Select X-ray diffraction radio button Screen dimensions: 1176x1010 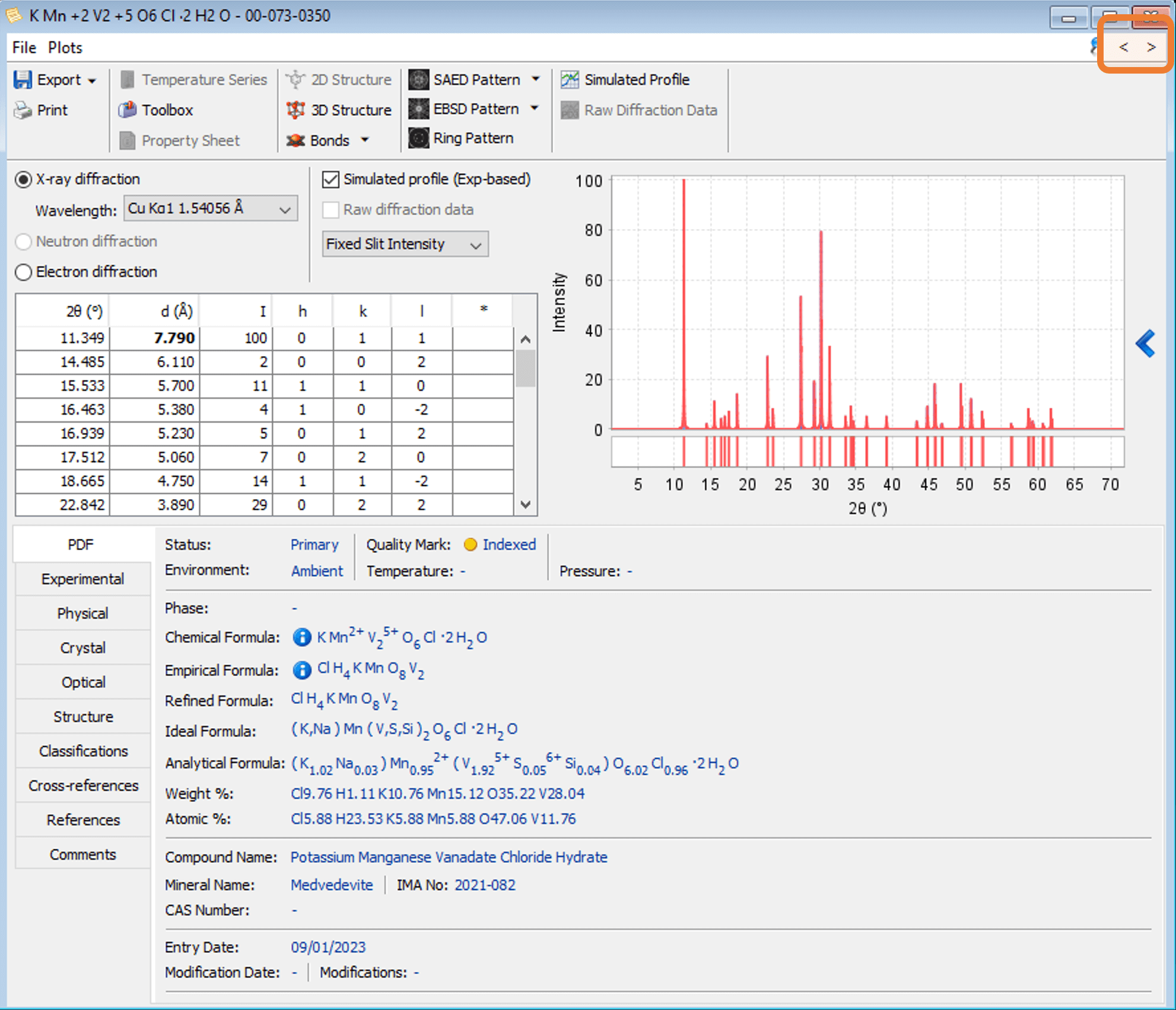pyautogui.click(x=23, y=180)
